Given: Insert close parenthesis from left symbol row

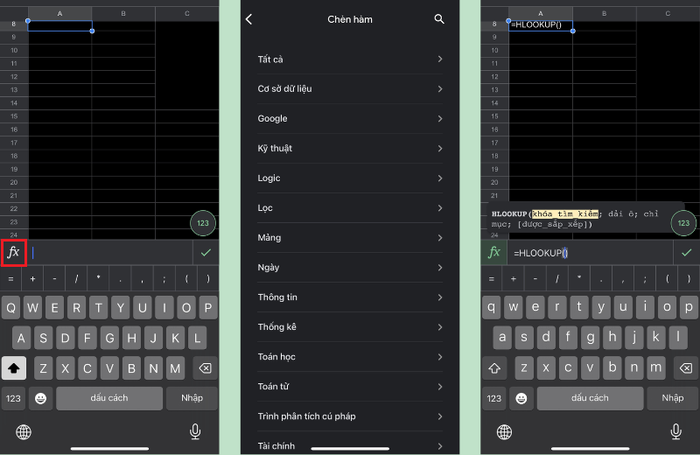Looking at the screenshot, I should pyautogui.click(x=208, y=279).
